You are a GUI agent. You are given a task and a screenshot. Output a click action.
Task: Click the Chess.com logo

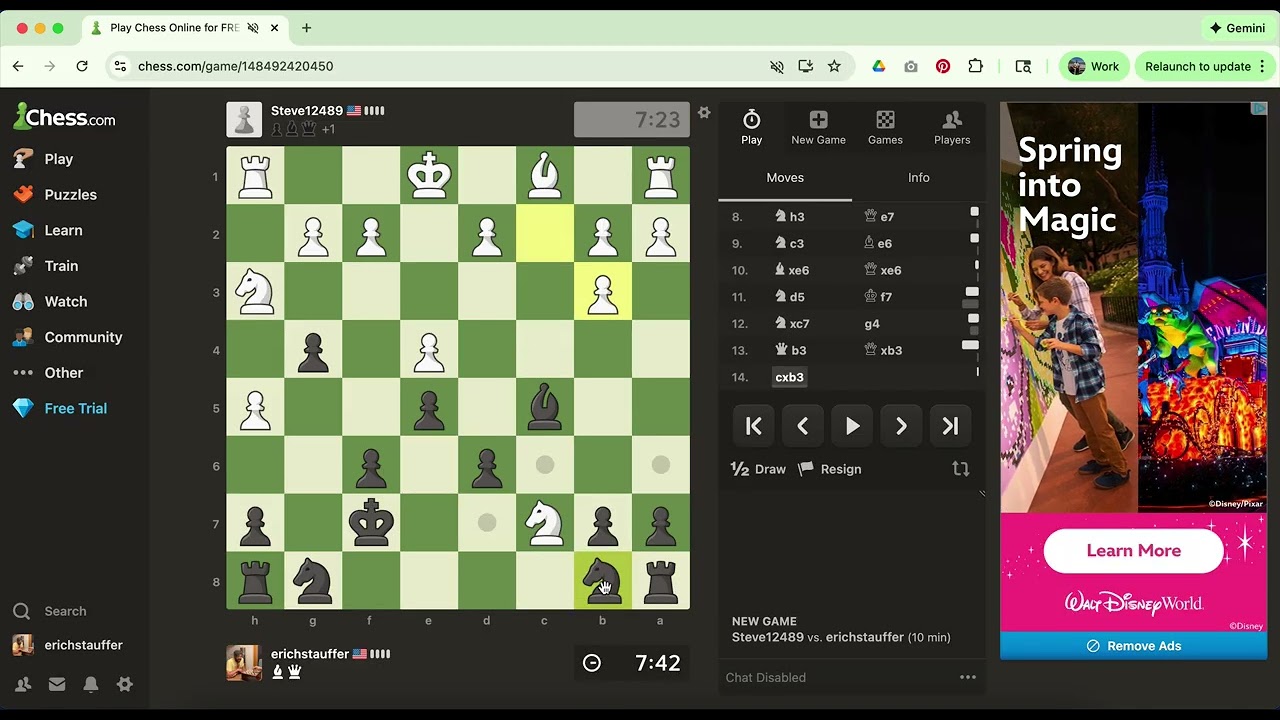64,117
